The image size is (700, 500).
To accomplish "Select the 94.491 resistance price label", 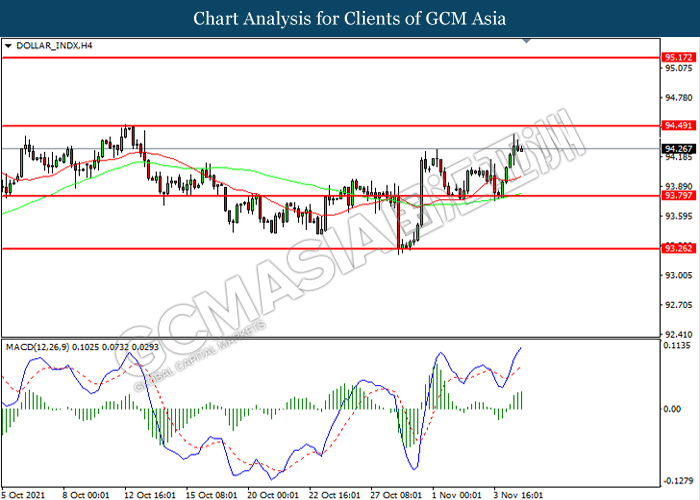I will tap(679, 125).
